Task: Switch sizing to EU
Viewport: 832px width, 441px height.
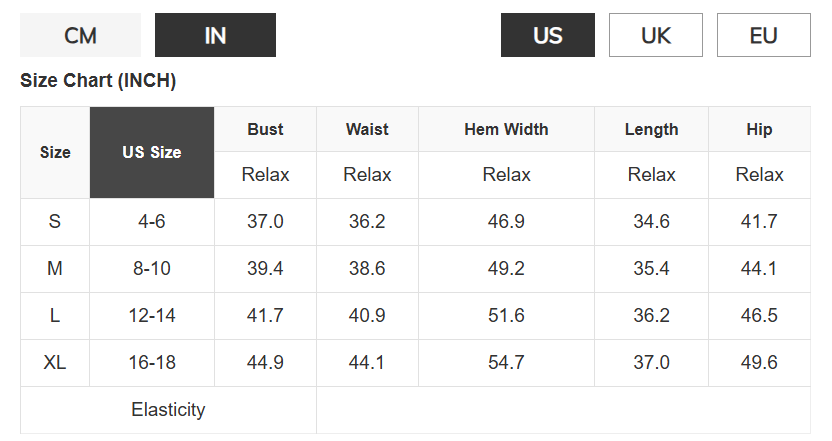Action: pos(764,35)
